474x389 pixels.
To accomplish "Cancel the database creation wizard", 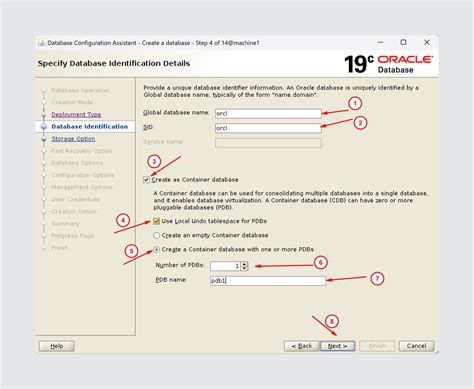I will tap(416, 346).
